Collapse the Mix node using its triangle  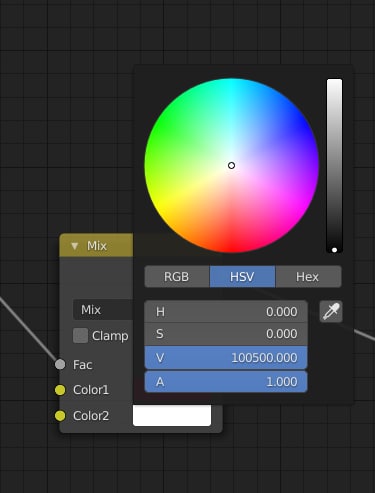click(x=75, y=246)
